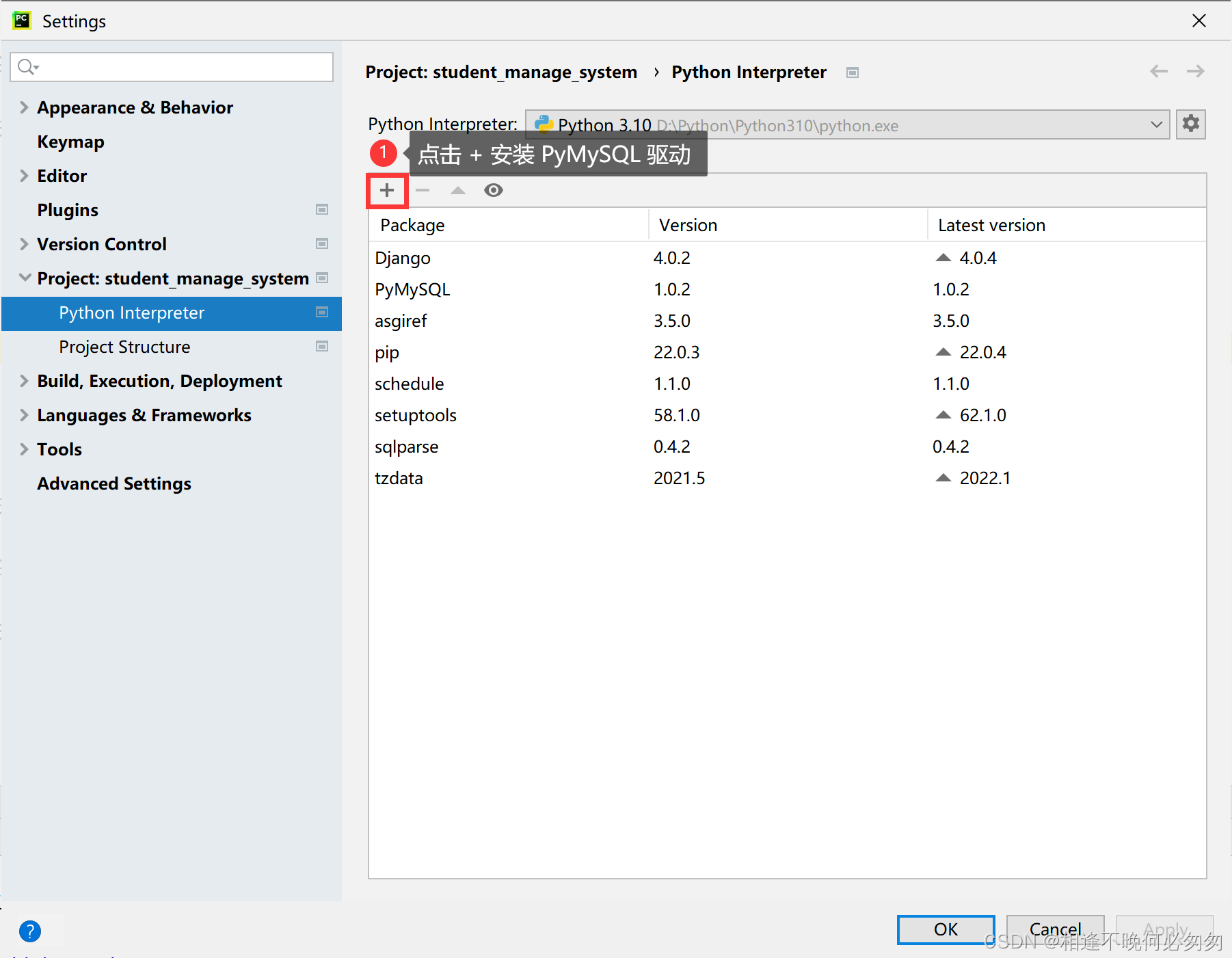1232x958 pixels.
Task: Click Django latest version 4.0.4
Action: point(978,258)
